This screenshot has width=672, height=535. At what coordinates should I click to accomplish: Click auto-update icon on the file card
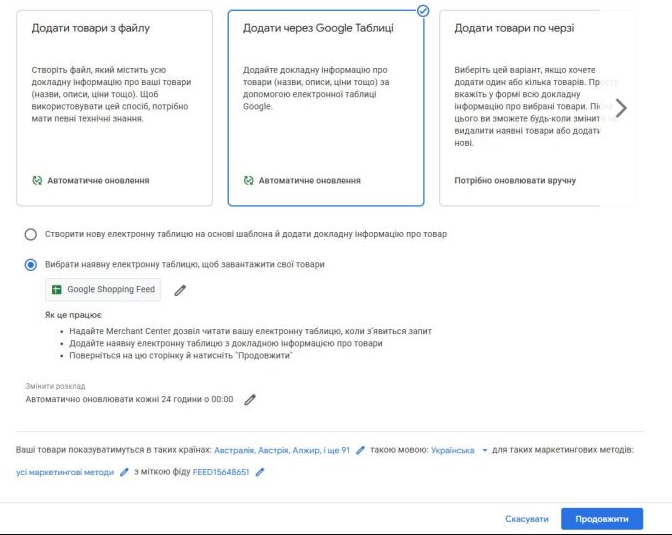coord(37,180)
